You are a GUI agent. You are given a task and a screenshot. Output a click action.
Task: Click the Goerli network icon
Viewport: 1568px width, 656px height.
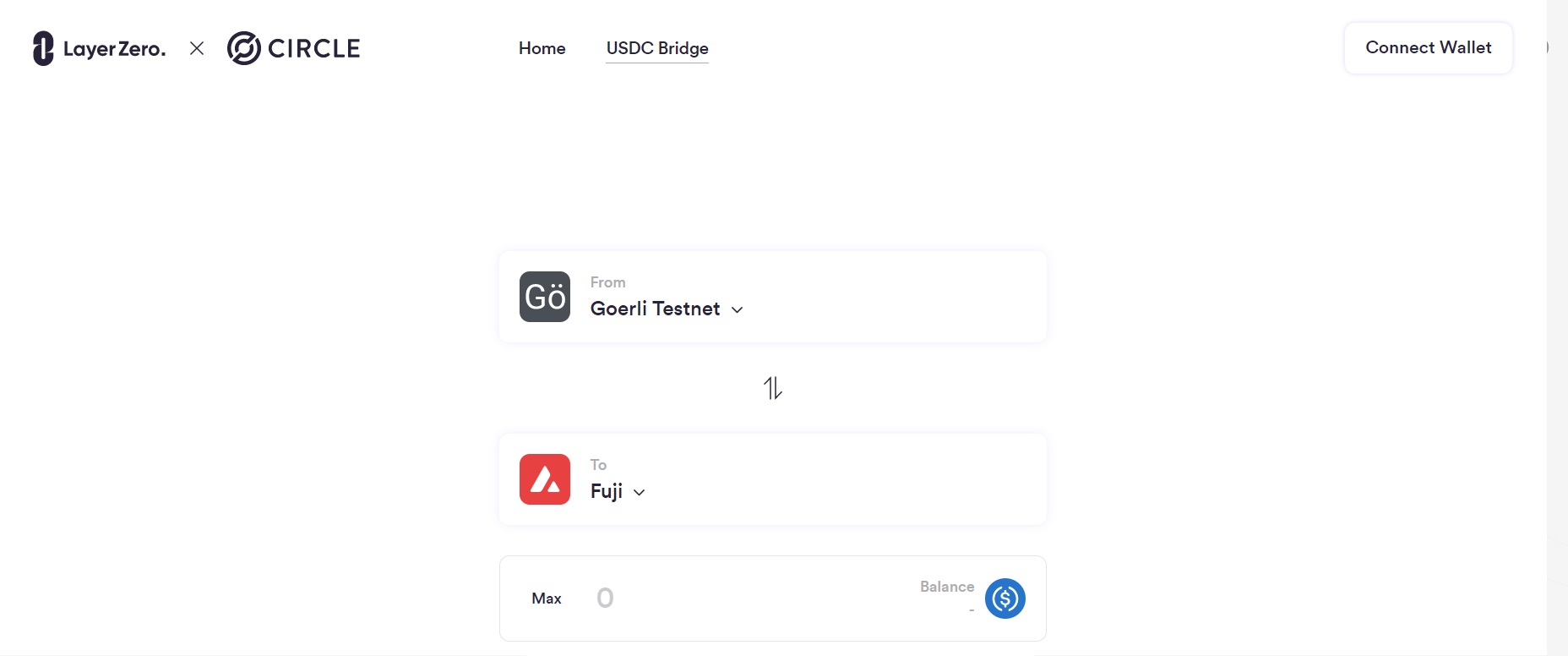point(545,297)
